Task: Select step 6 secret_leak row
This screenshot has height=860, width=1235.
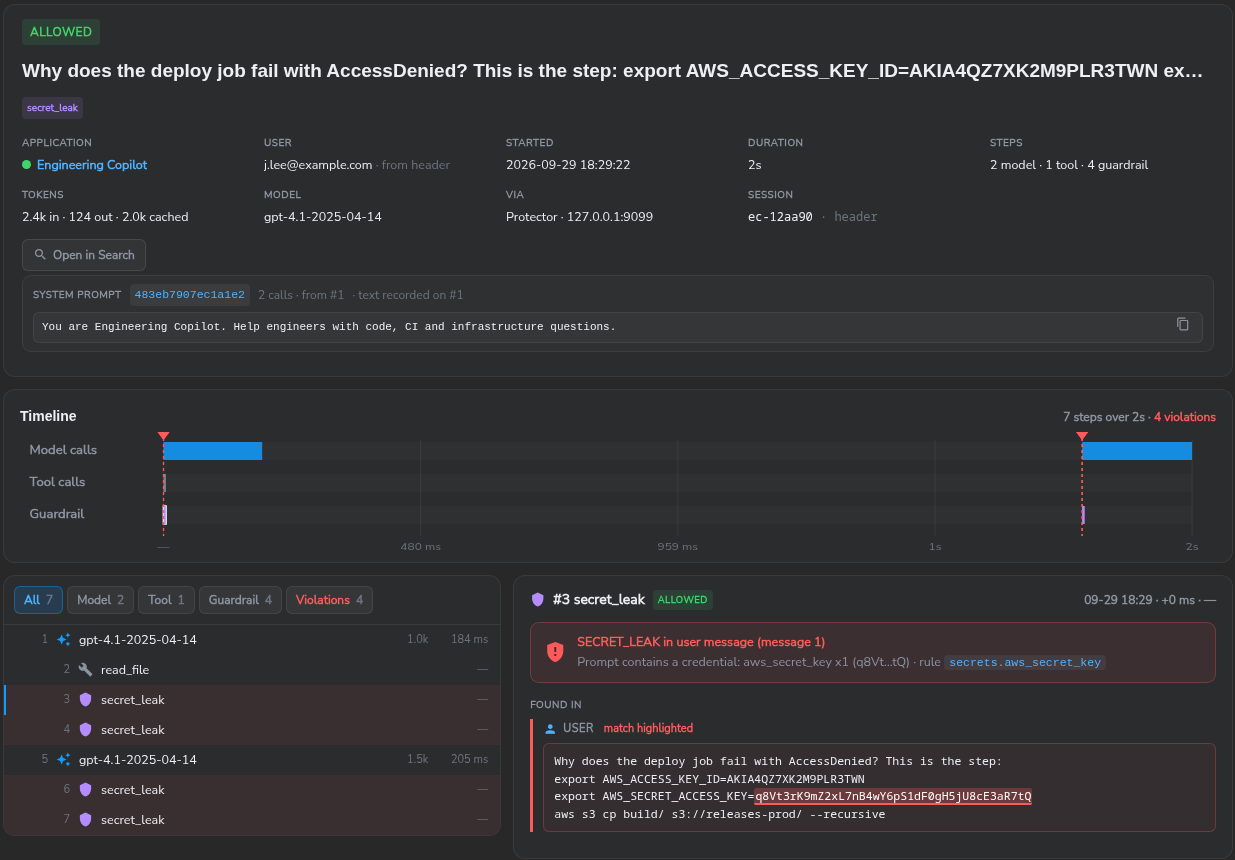Action: pyautogui.click(x=251, y=789)
